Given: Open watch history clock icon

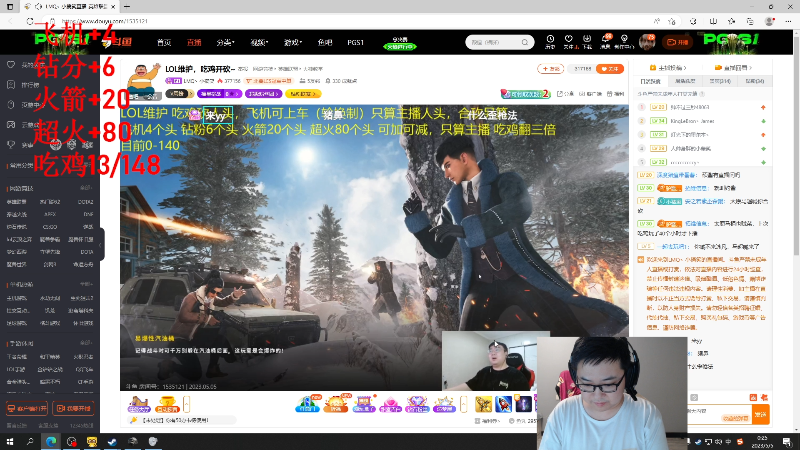Looking at the screenshot, I should pos(550,42).
